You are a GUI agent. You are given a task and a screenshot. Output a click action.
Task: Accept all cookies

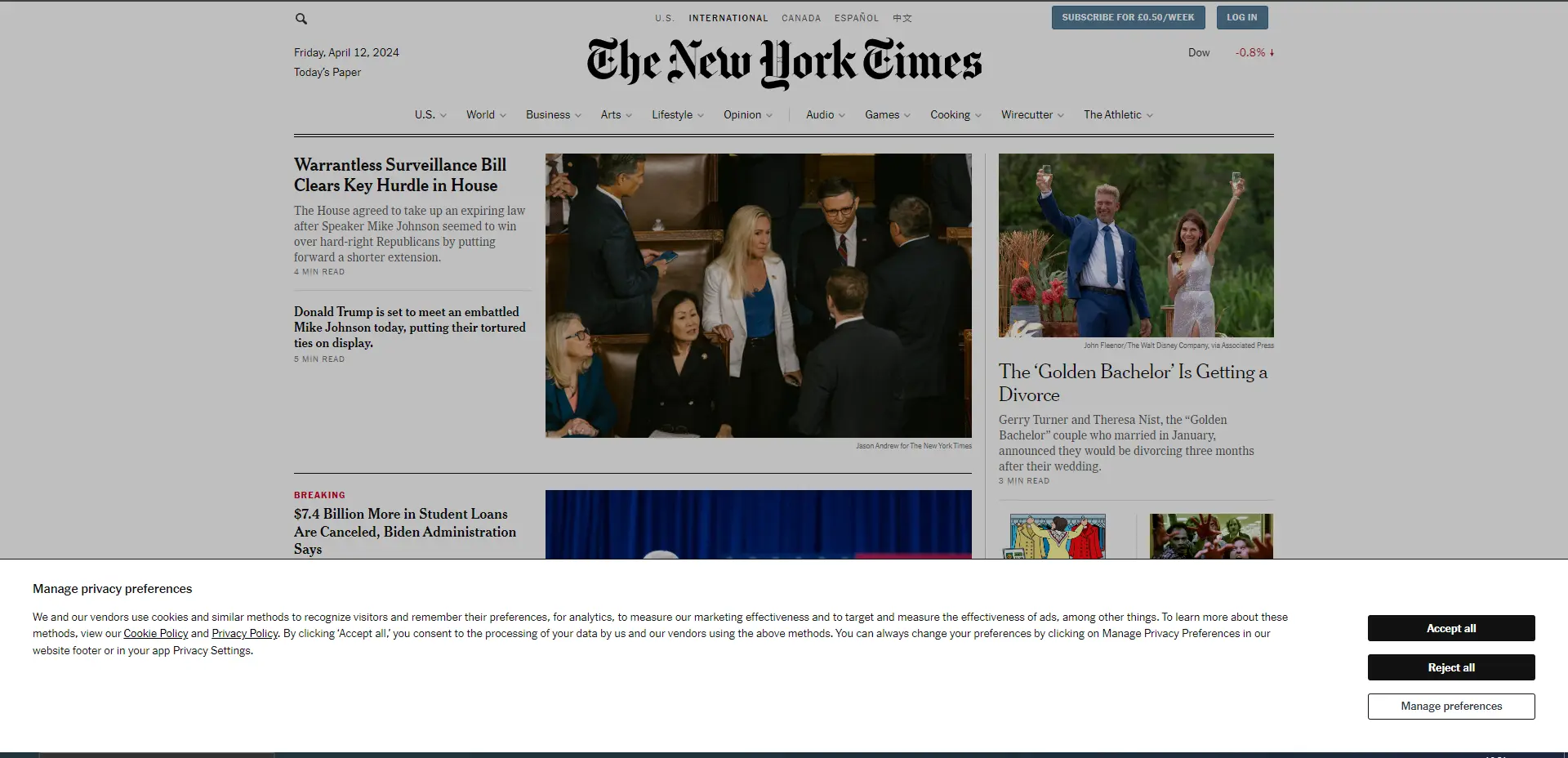click(1451, 628)
